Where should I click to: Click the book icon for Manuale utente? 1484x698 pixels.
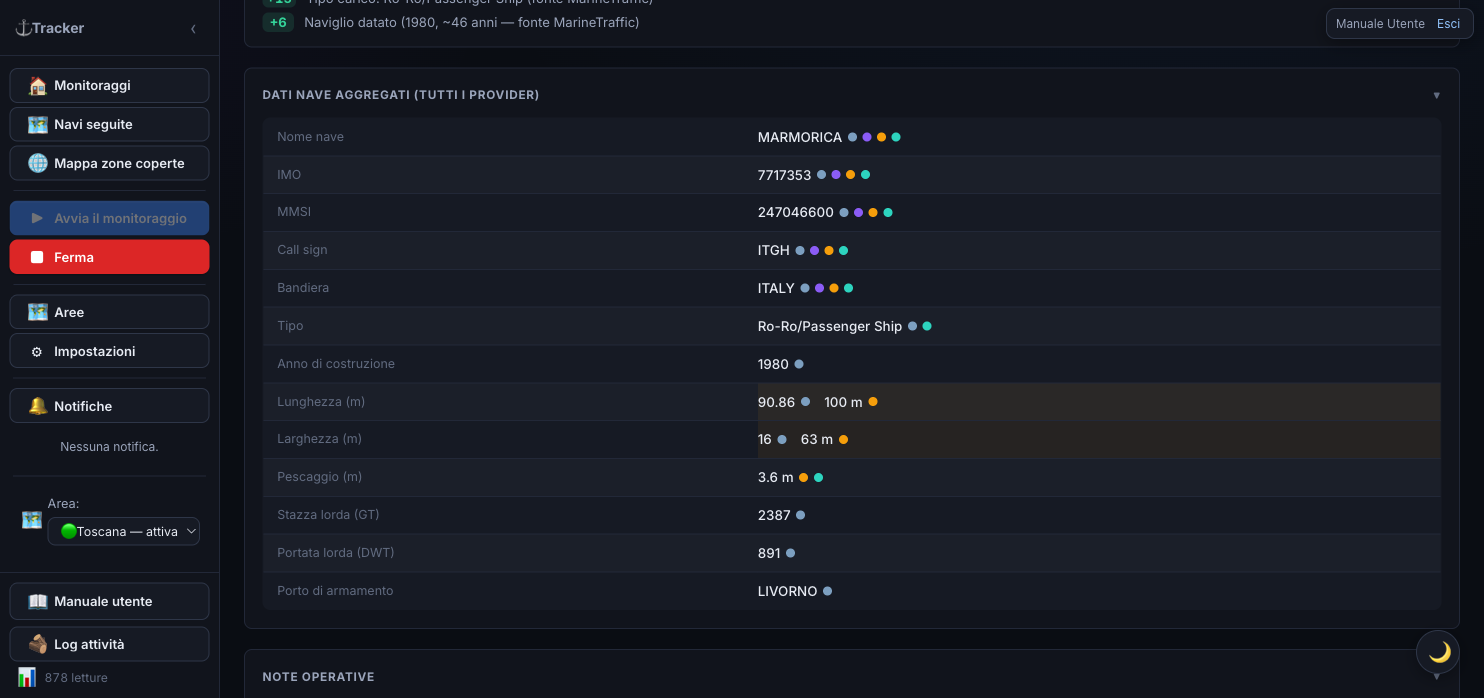click(x=38, y=602)
